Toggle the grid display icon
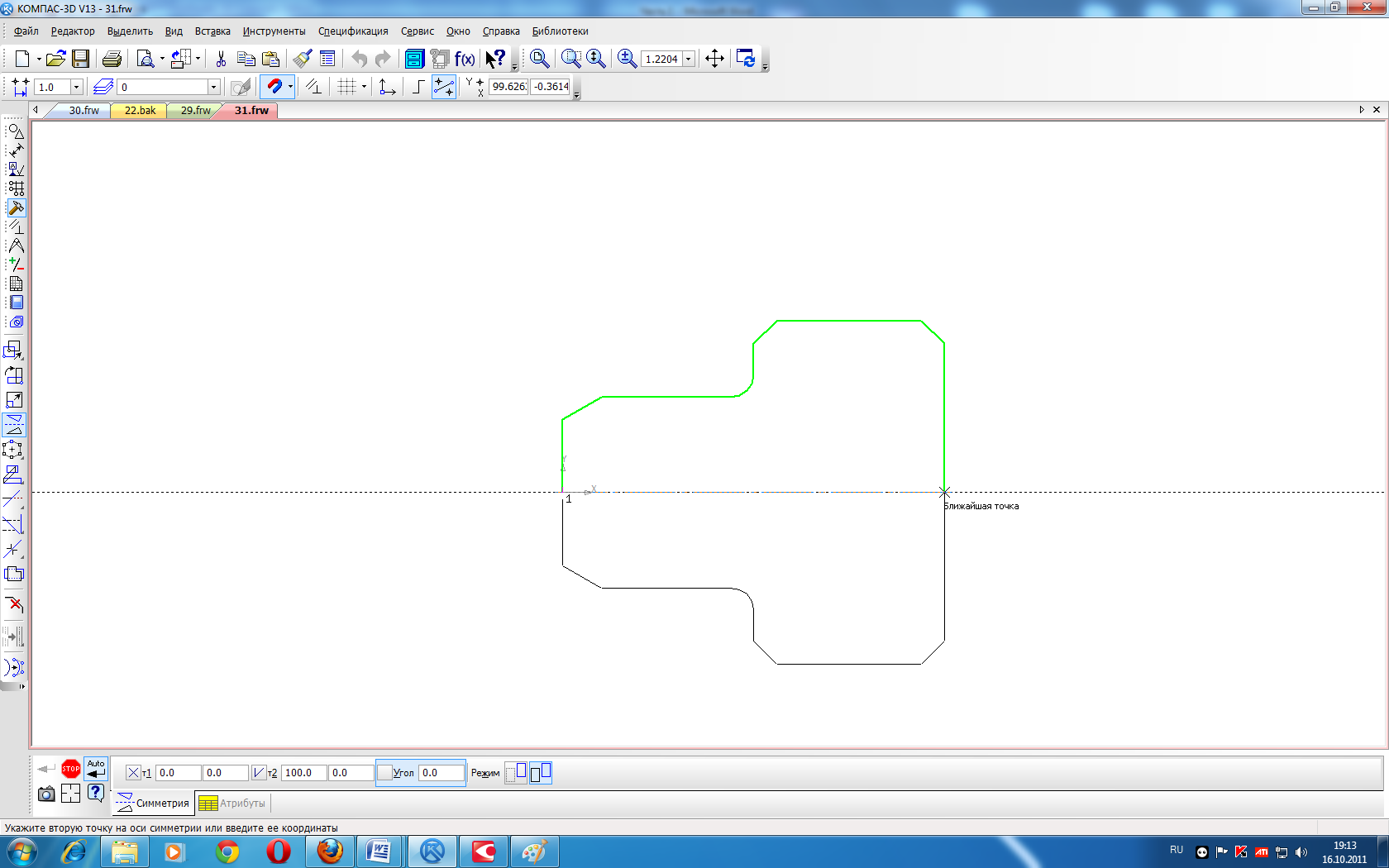The image size is (1389, 868). click(x=347, y=87)
